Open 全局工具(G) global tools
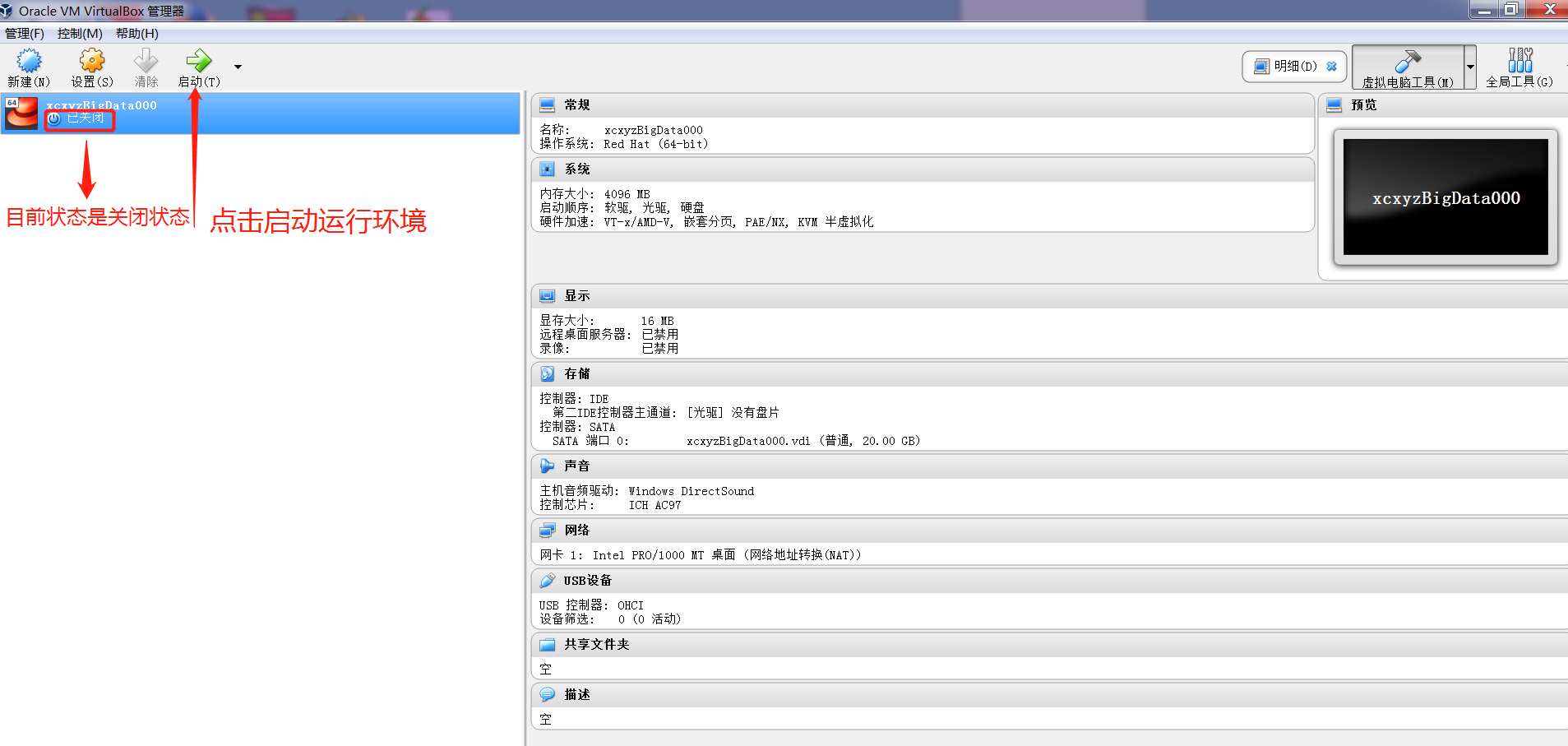 [x=1519, y=67]
